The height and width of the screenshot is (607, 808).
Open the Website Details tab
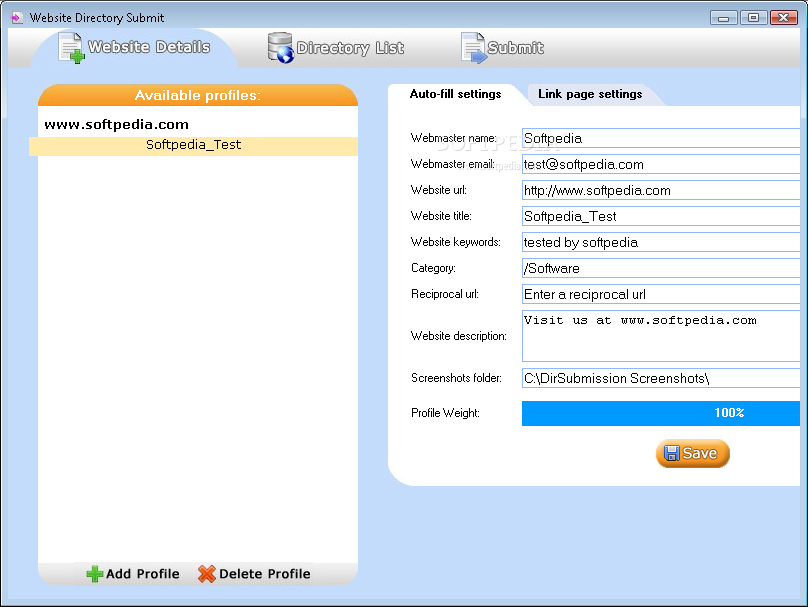134,48
